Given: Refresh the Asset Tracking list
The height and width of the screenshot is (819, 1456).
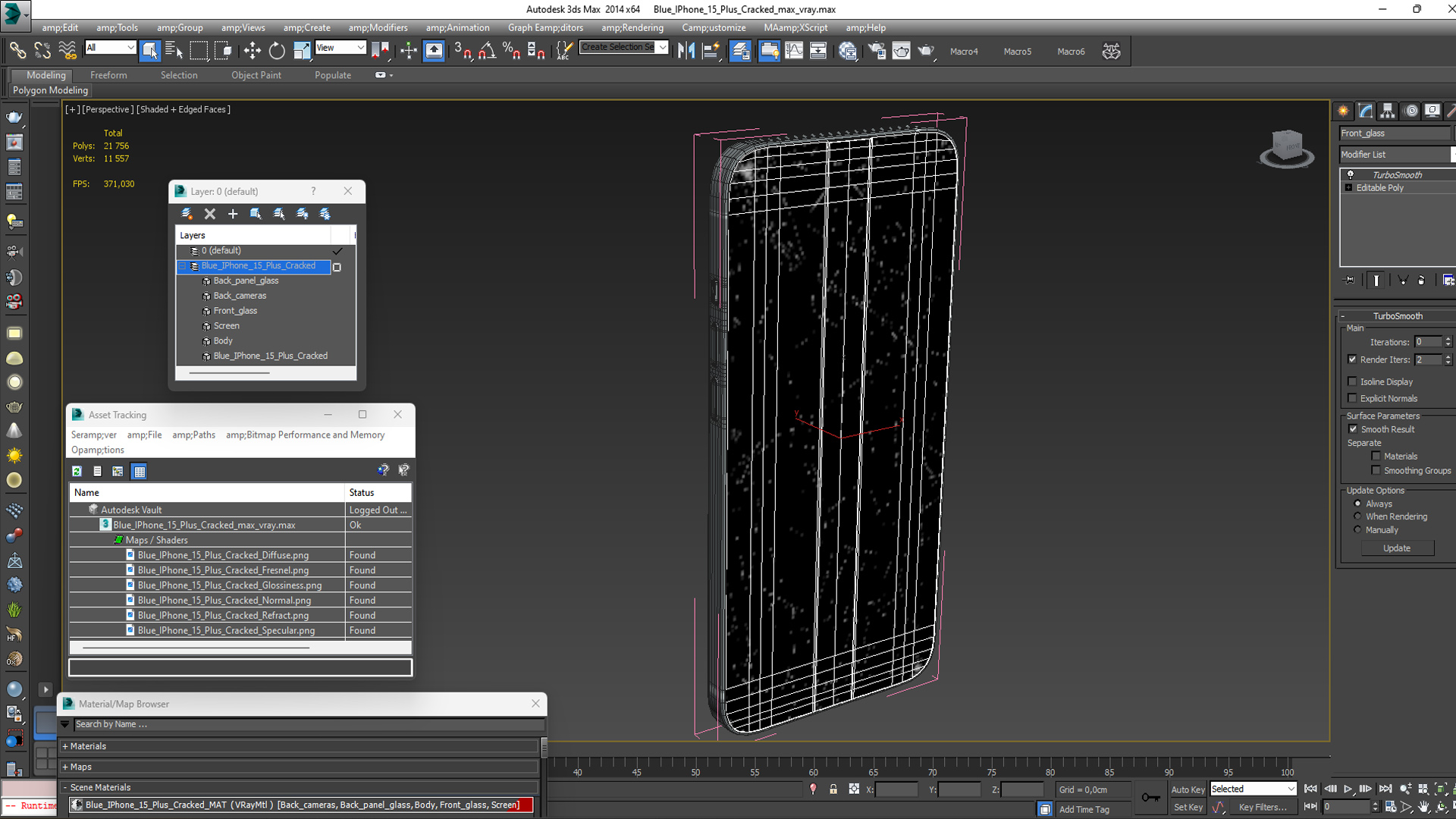Looking at the screenshot, I should [x=77, y=471].
